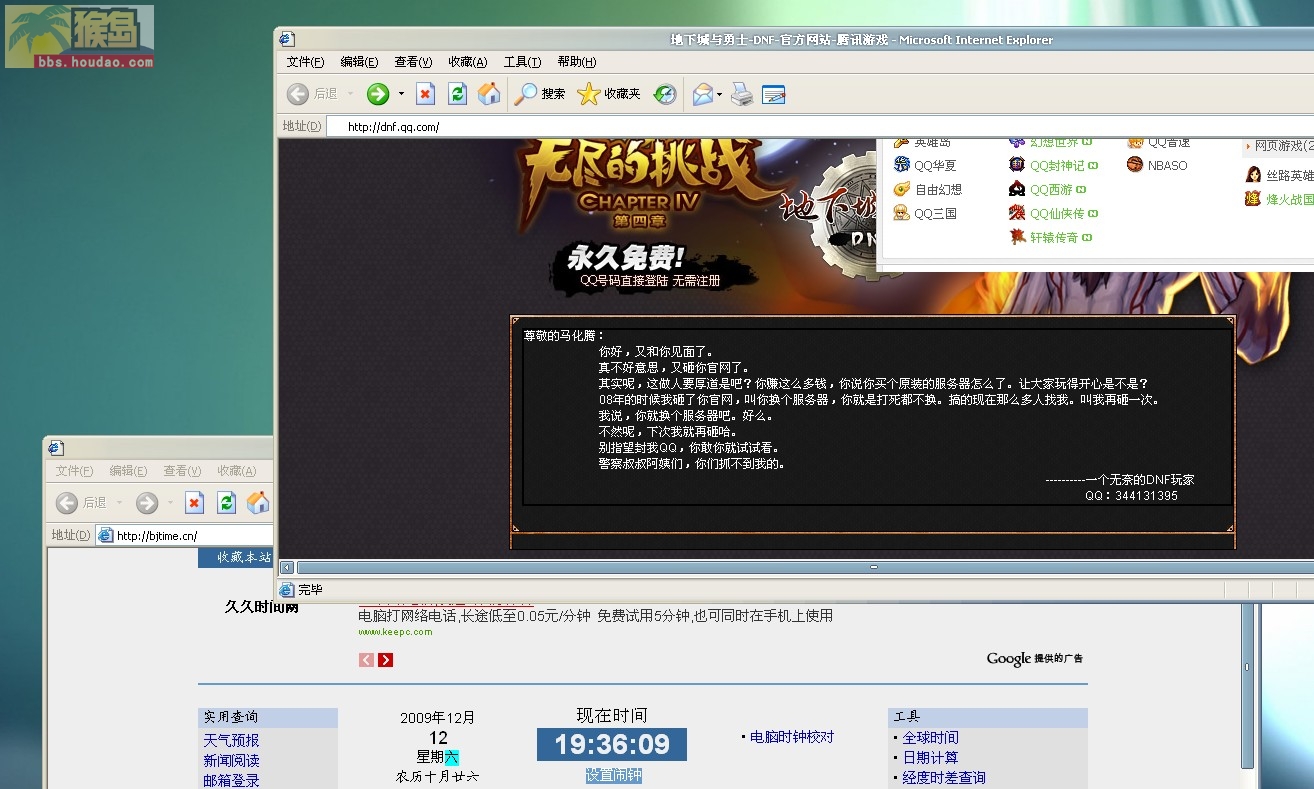Click the 丝路英雄 avatar icon

point(1253,175)
